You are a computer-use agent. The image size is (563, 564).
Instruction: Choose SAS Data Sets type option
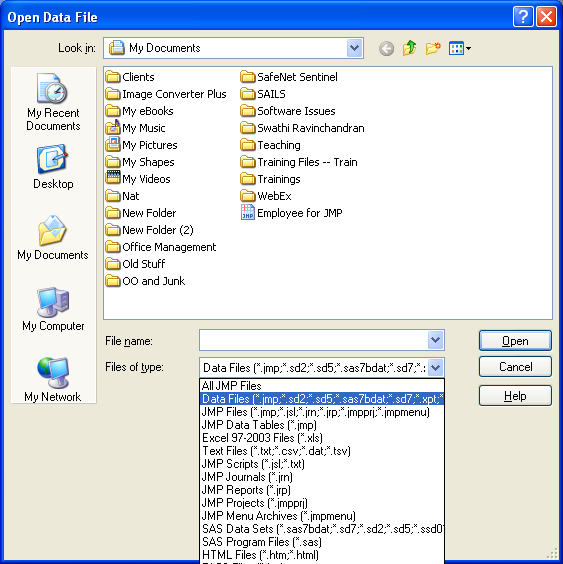point(322,529)
